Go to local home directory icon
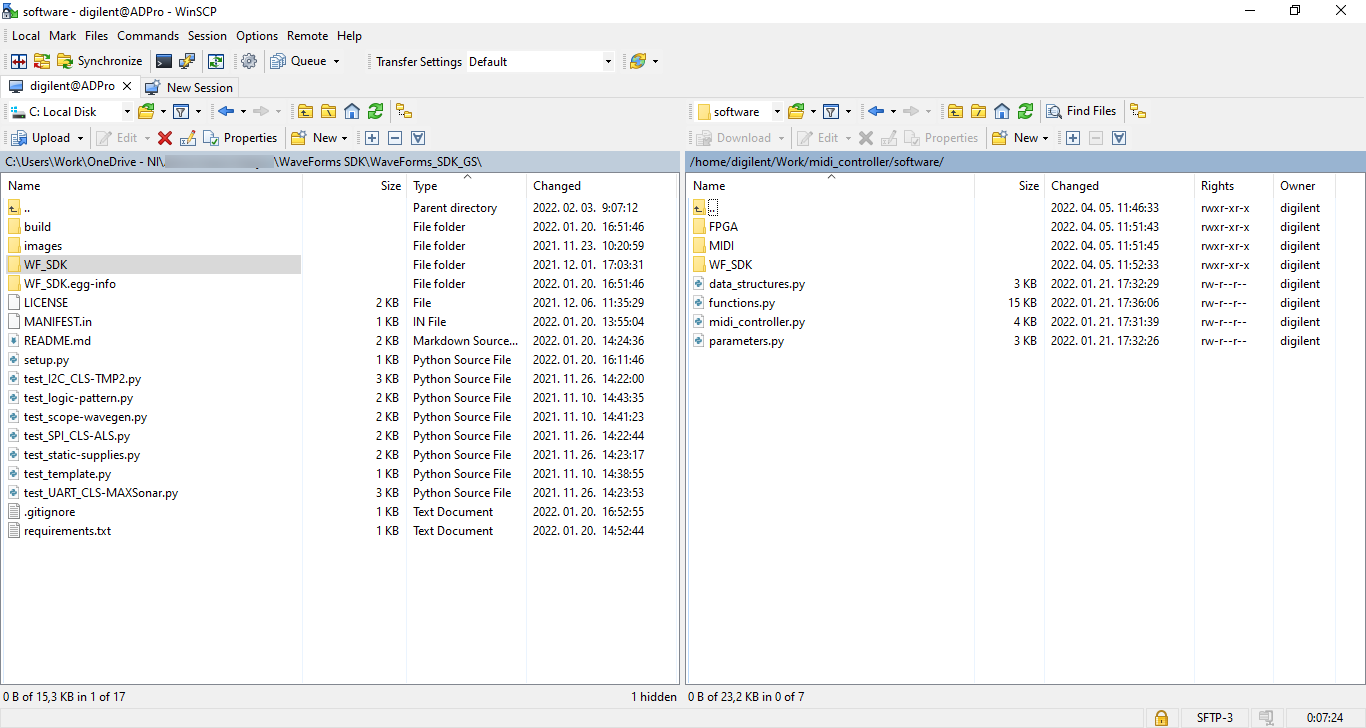 click(x=352, y=111)
